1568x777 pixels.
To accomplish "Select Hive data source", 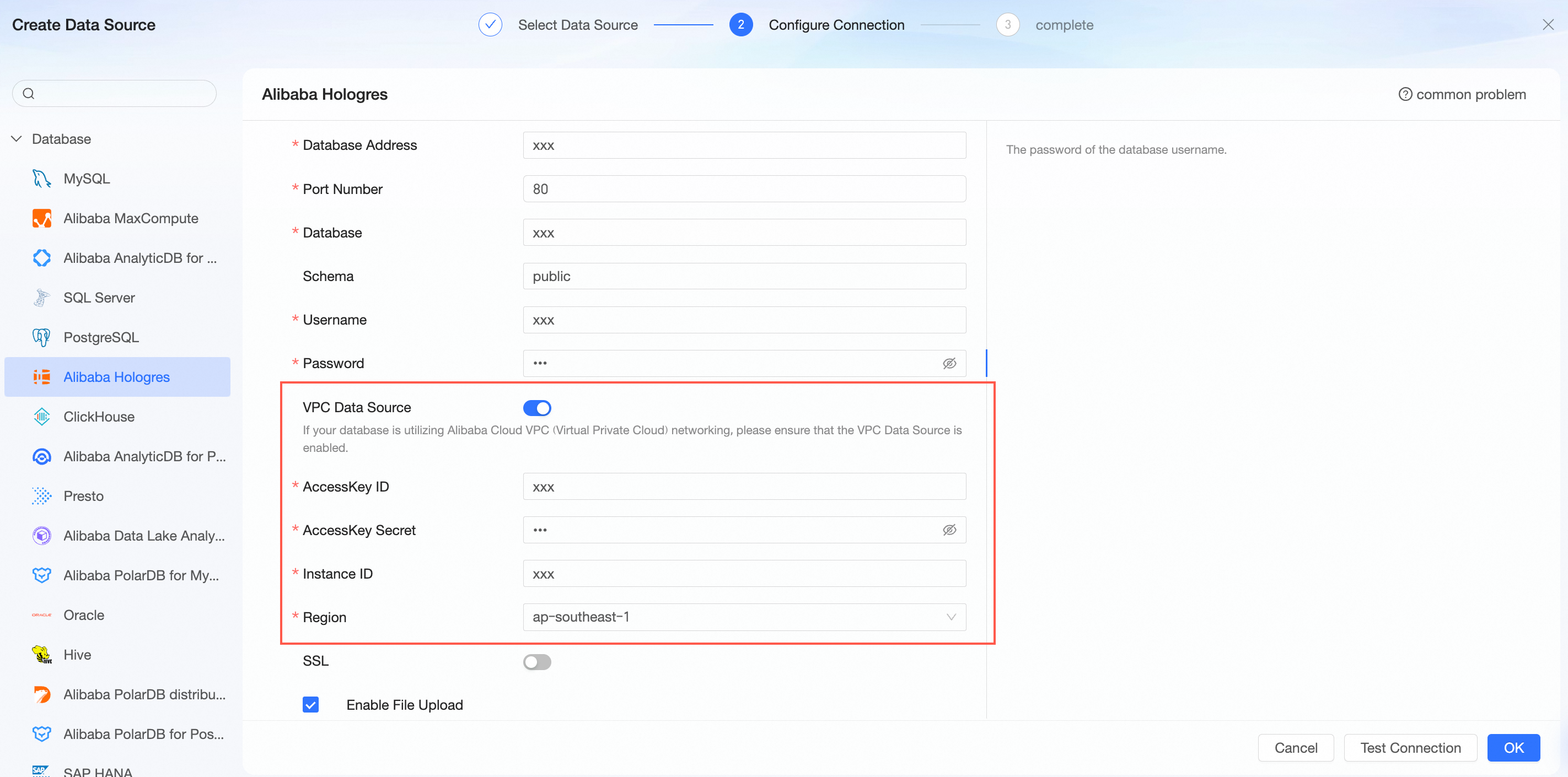I will (x=117, y=655).
